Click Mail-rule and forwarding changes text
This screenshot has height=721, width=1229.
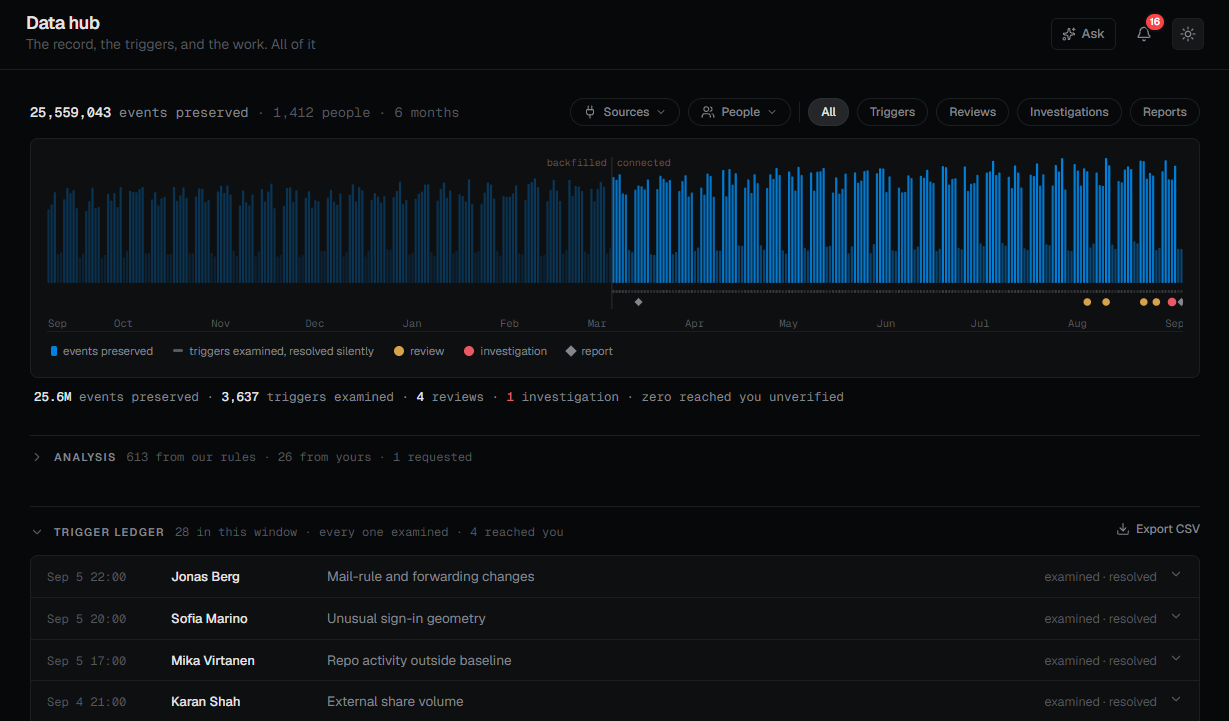coord(430,577)
